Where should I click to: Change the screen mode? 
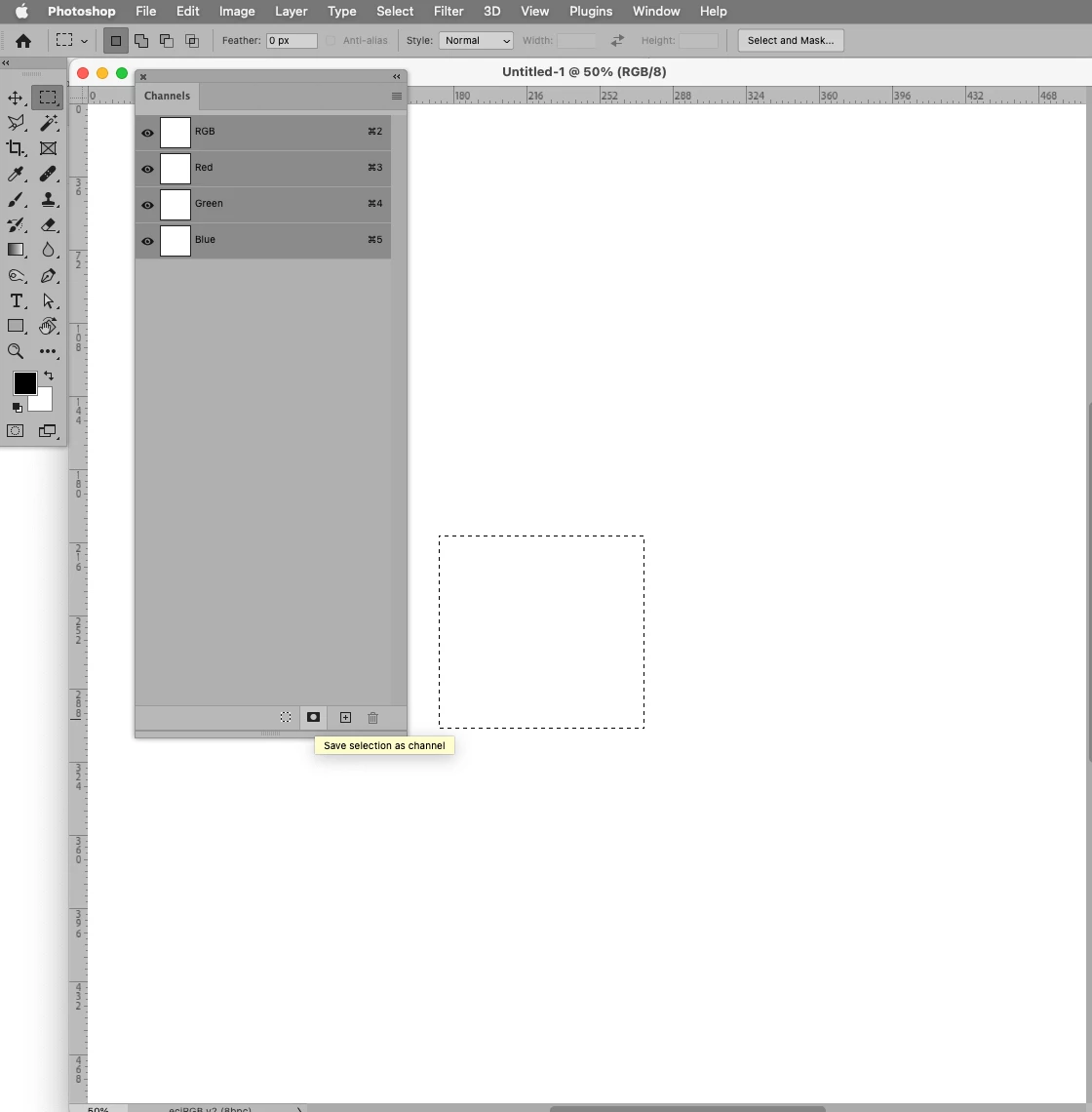click(x=48, y=430)
